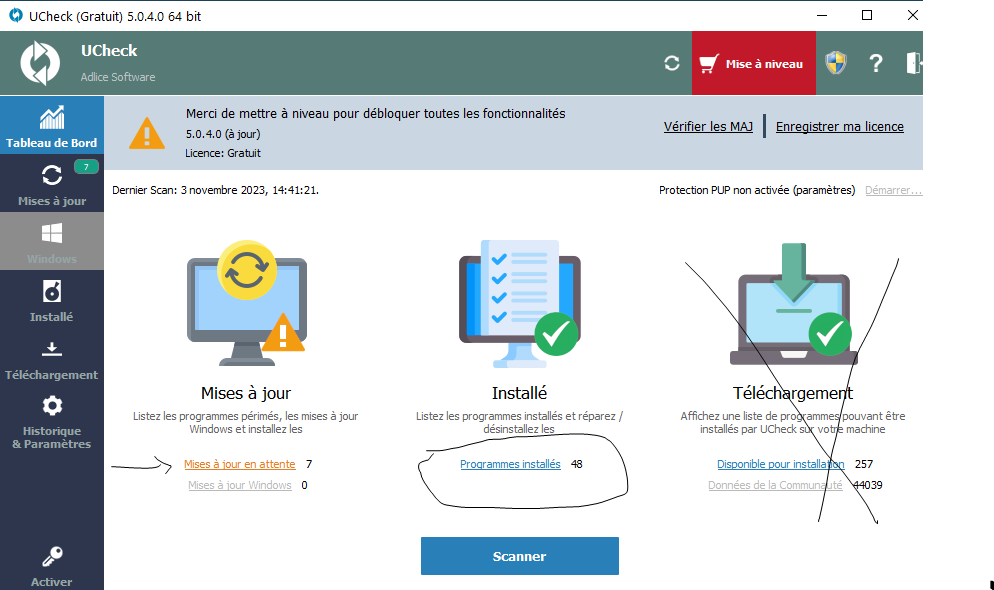Click the 5.0.4.0 (à jour) version text
The image size is (994, 590).
point(223,134)
